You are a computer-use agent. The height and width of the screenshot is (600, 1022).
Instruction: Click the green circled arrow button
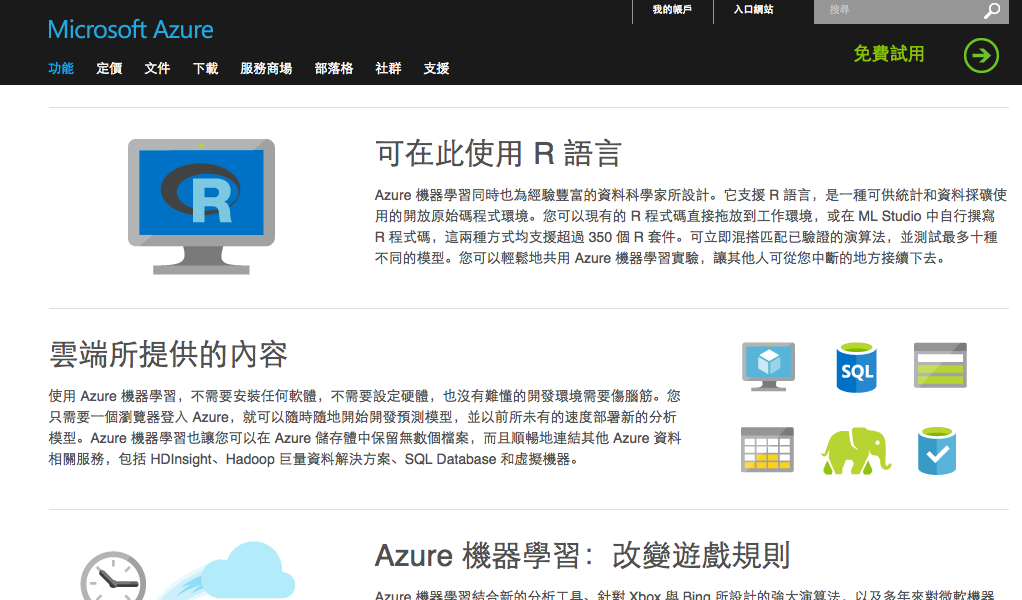[x=981, y=55]
